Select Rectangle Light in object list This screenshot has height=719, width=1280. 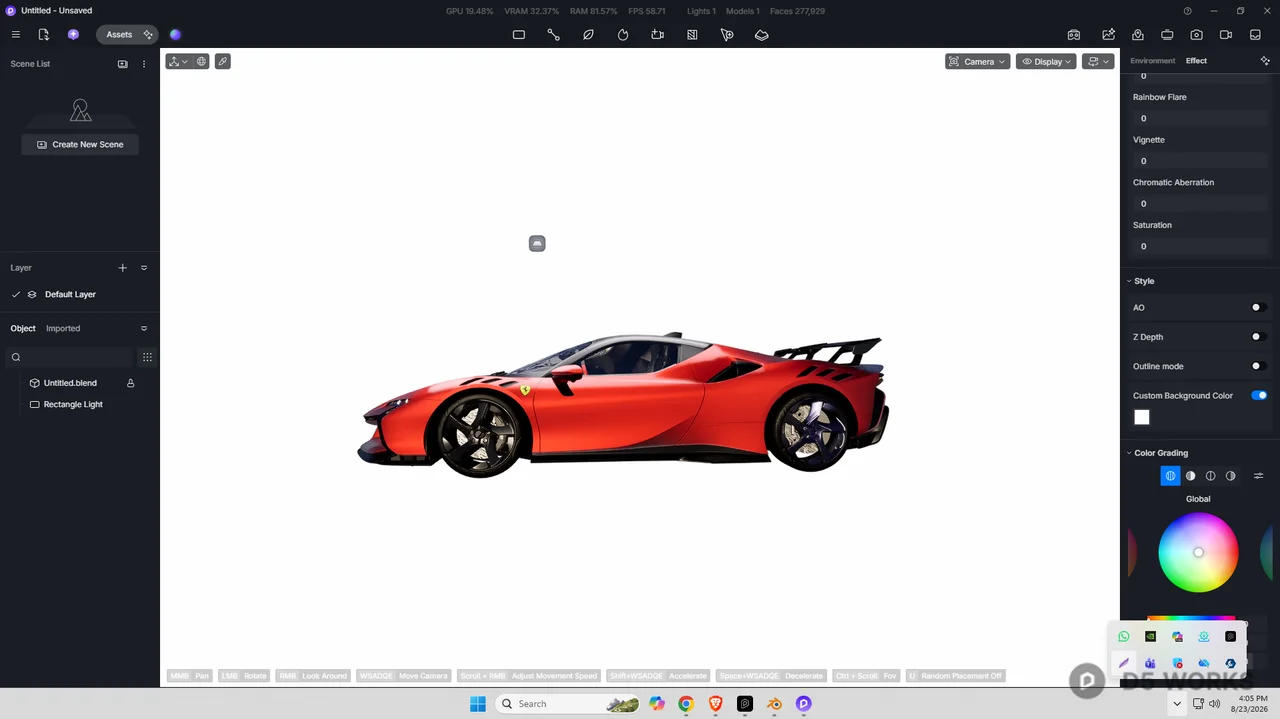click(73, 405)
